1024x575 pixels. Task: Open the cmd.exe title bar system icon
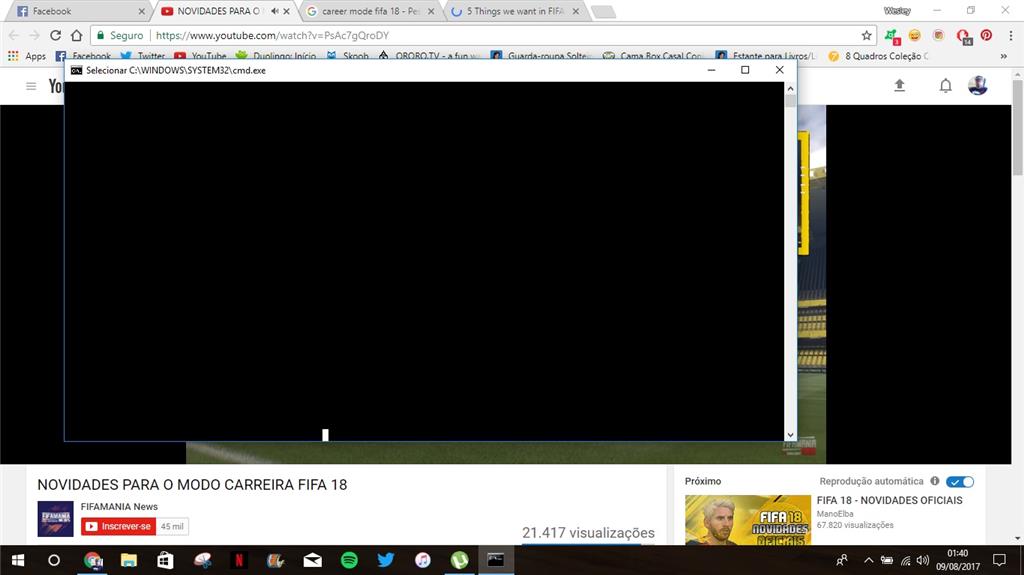[x=76, y=70]
